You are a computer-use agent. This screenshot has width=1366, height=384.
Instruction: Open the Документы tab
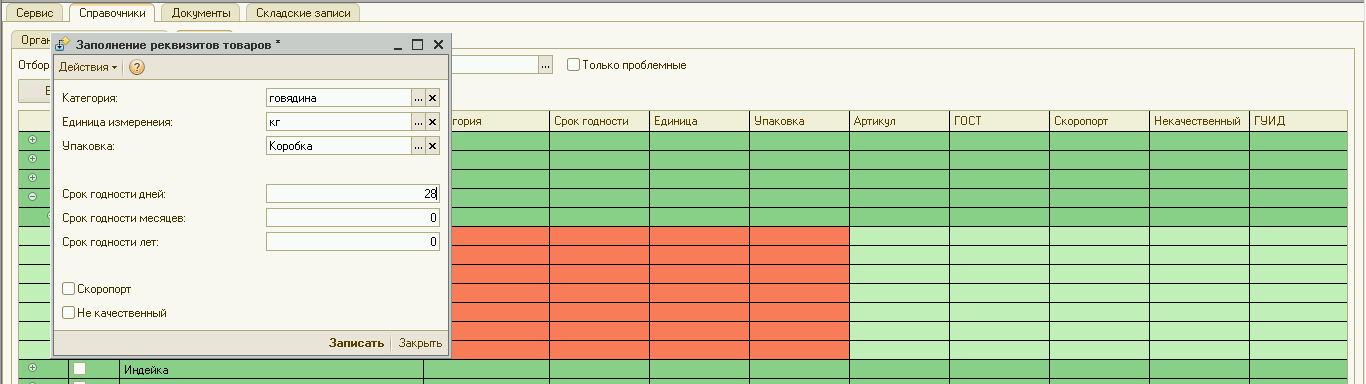coord(201,13)
